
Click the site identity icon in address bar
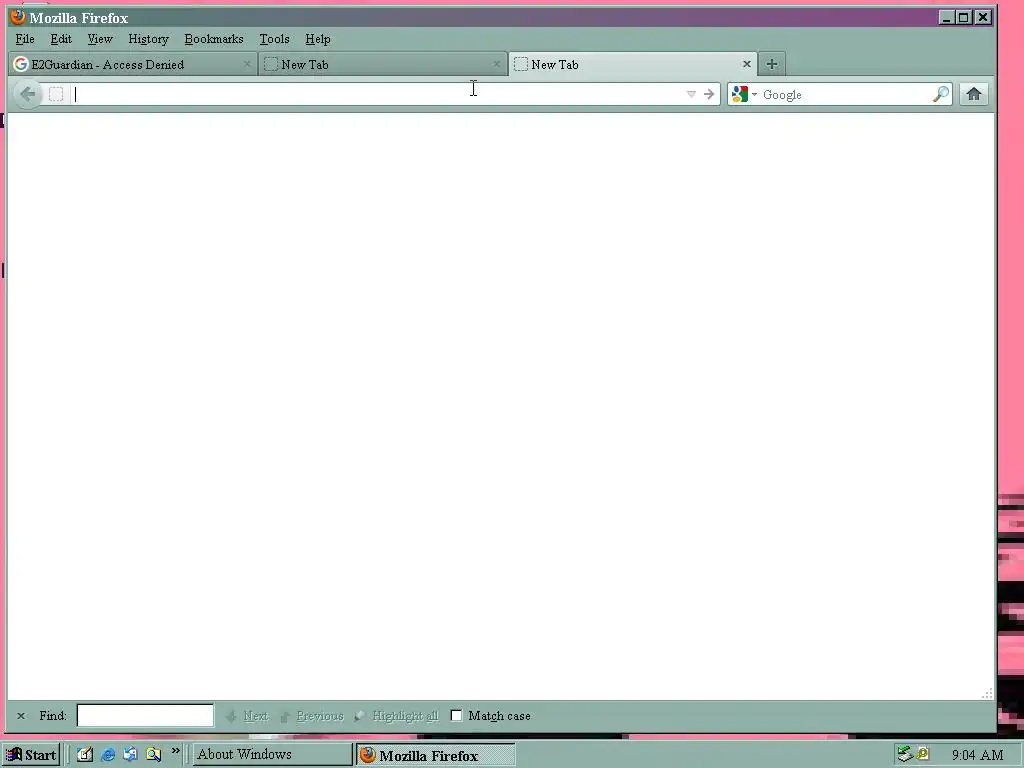[x=56, y=94]
